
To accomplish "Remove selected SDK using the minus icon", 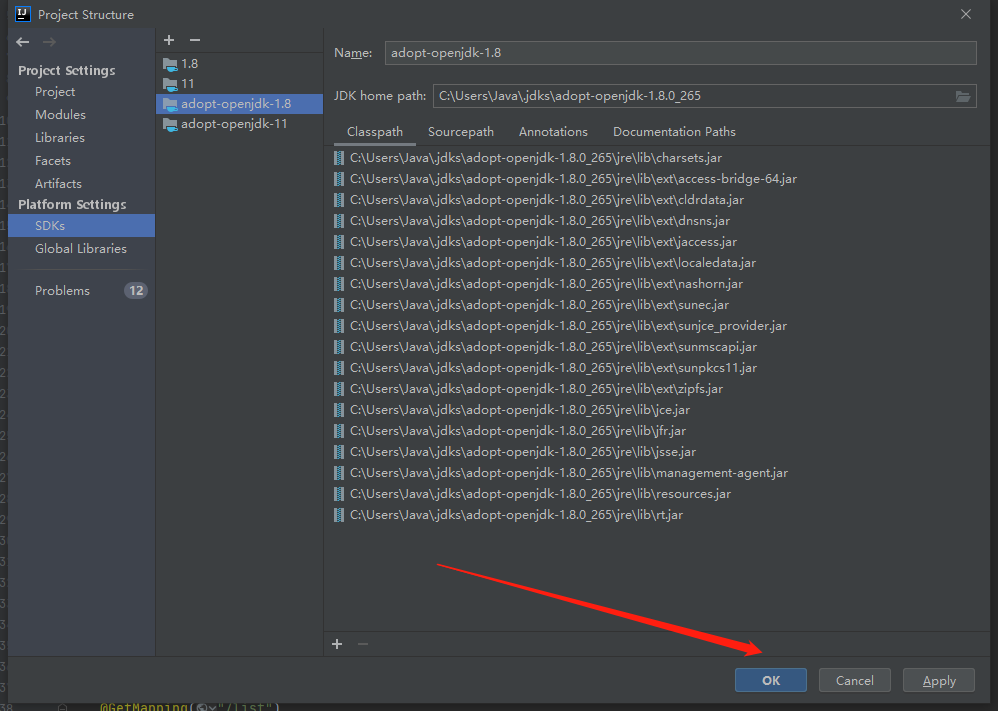I will coord(193,40).
